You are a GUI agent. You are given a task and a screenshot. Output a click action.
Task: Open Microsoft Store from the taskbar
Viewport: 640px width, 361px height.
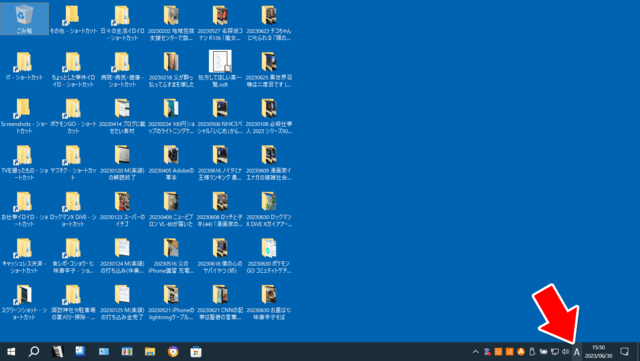click(196, 352)
